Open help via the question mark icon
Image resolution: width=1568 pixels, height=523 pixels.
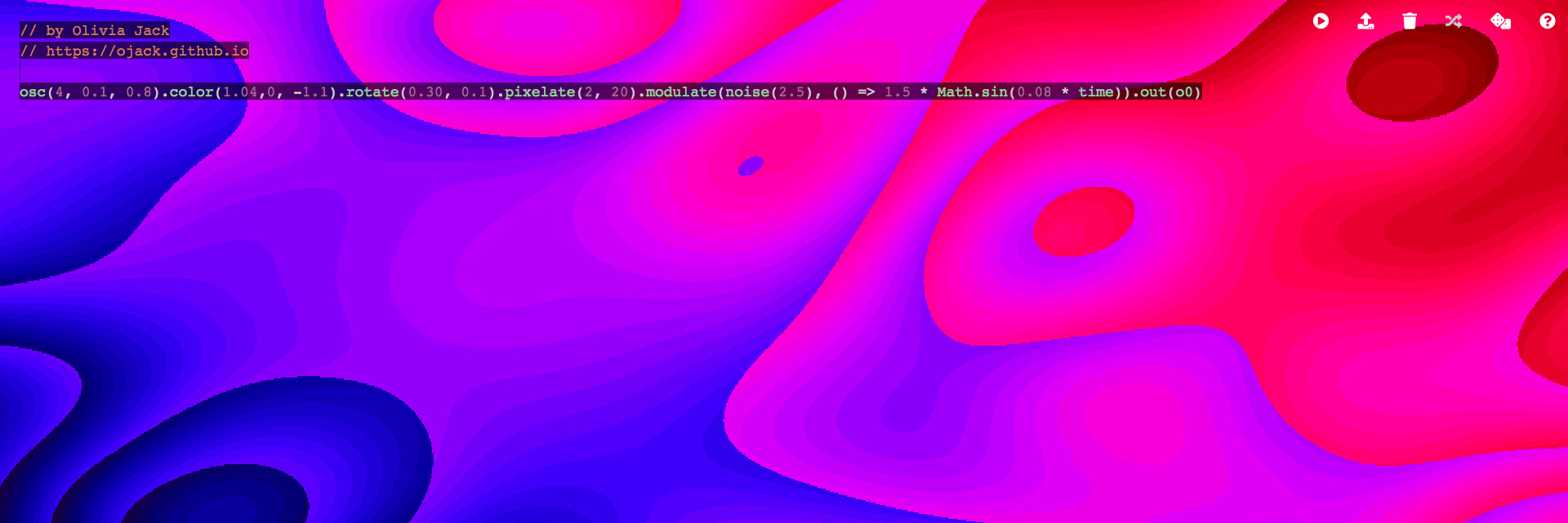pos(1547,21)
